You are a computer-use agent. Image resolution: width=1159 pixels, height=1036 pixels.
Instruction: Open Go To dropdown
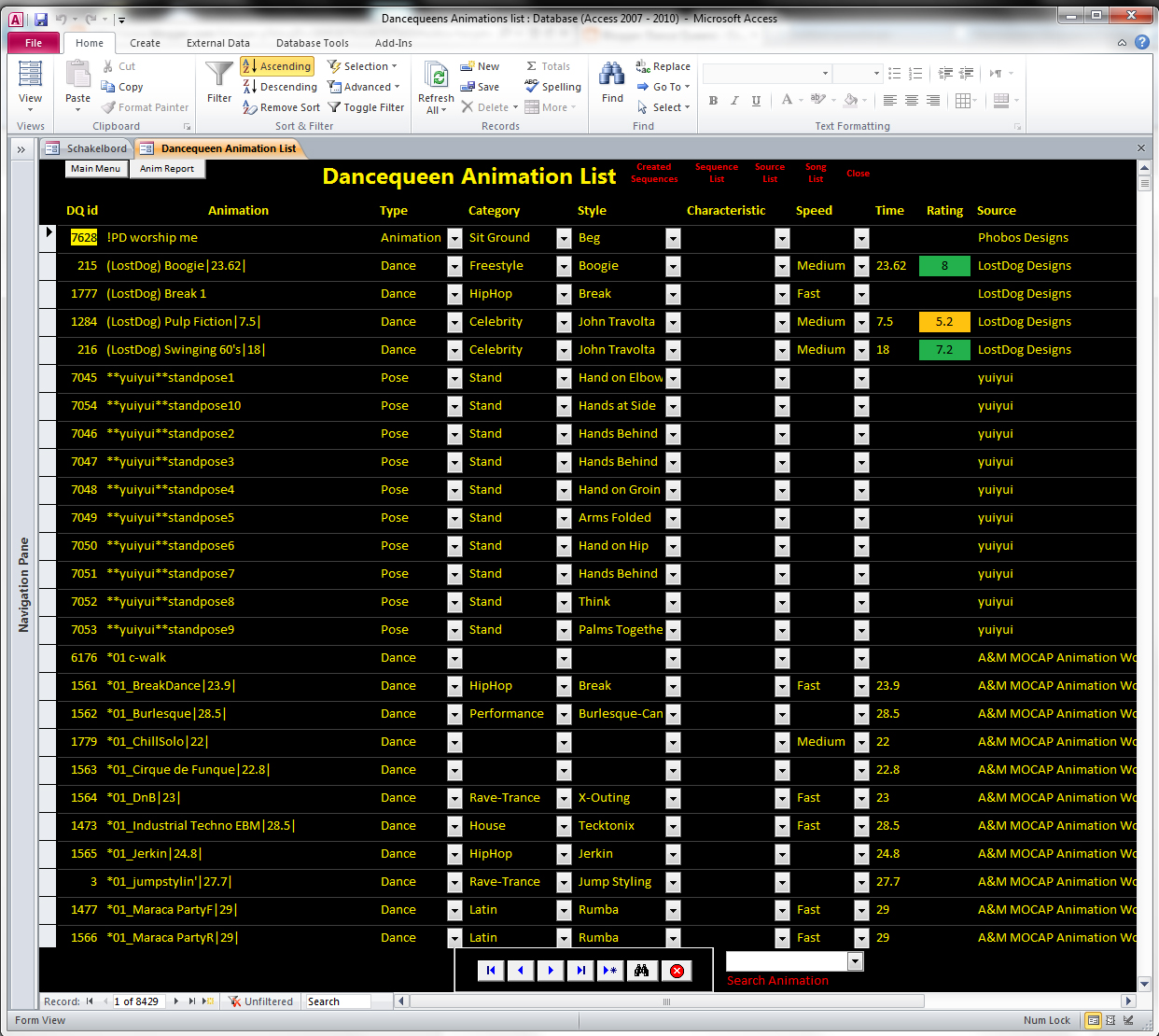tap(664, 87)
